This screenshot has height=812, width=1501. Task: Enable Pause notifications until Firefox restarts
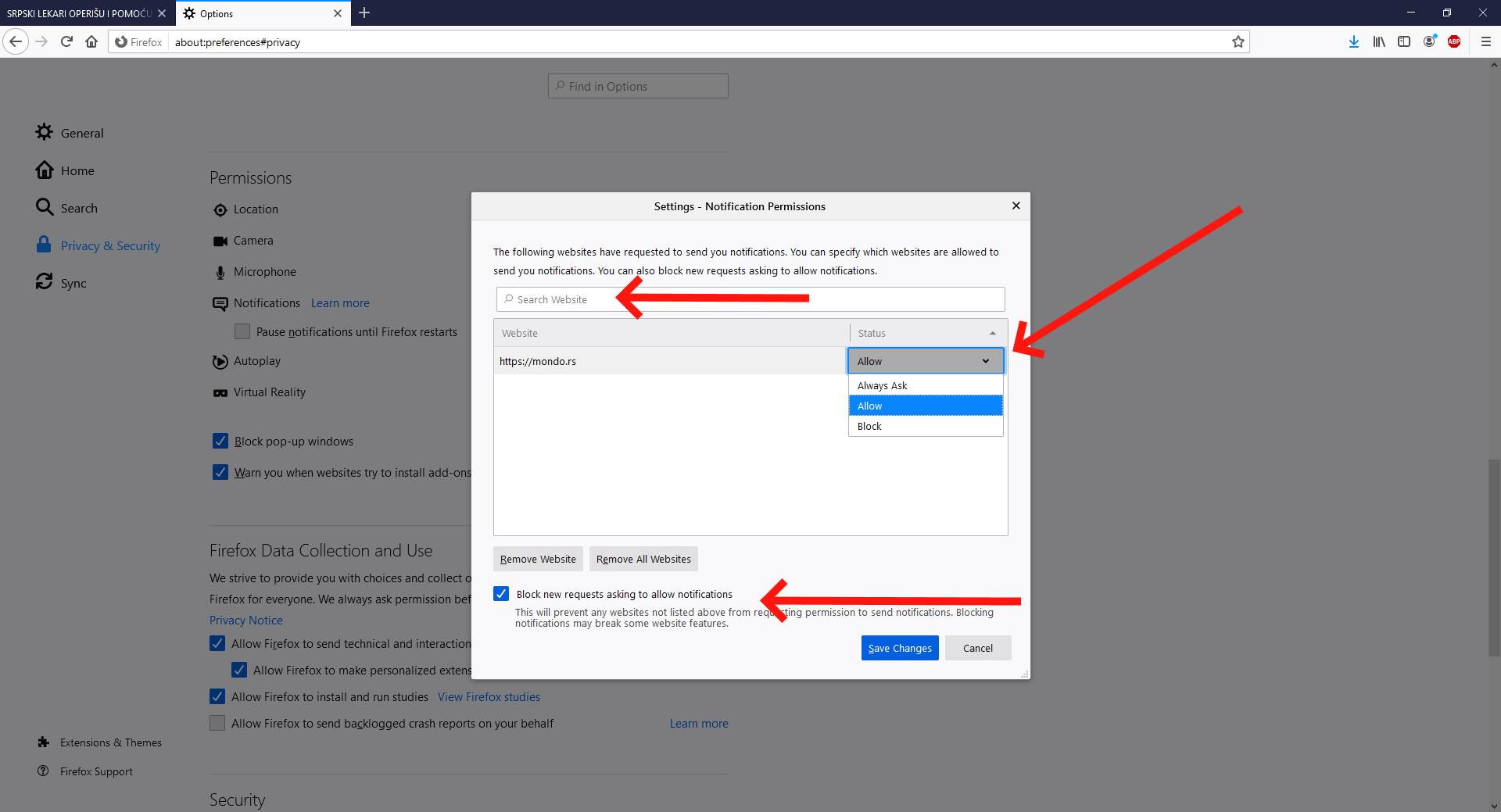(242, 331)
